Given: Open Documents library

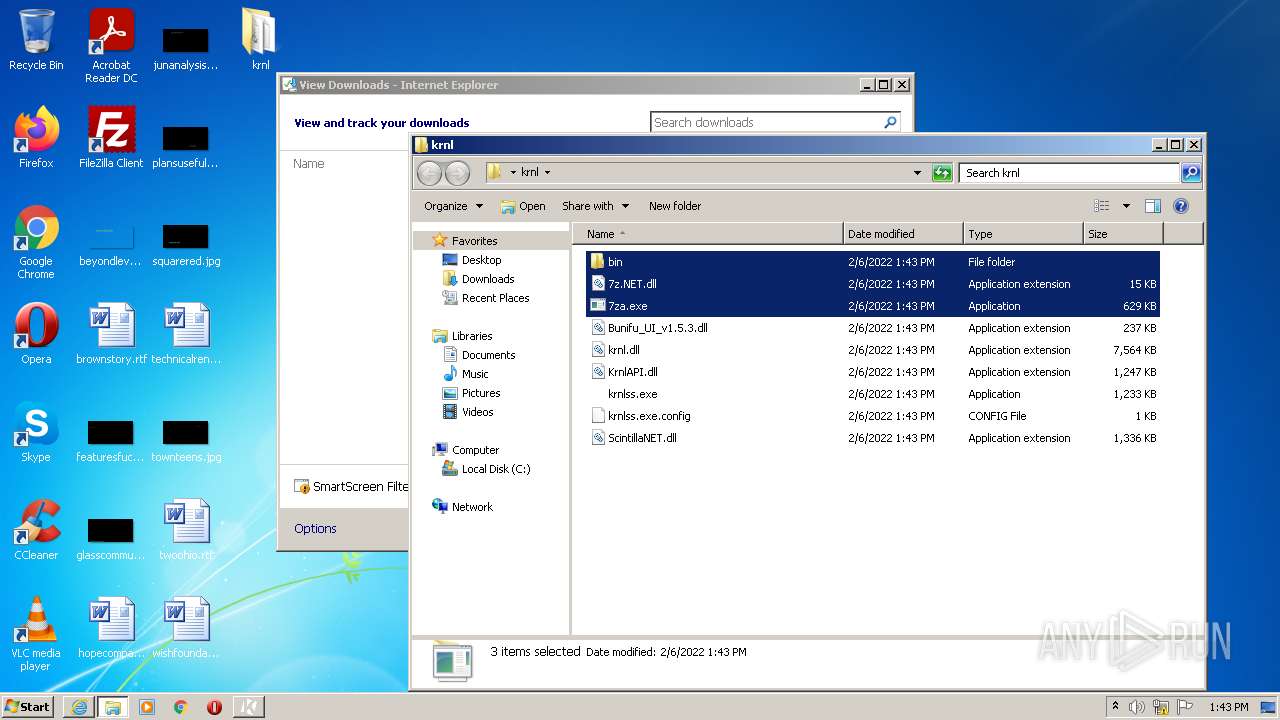Looking at the screenshot, I should coord(488,355).
